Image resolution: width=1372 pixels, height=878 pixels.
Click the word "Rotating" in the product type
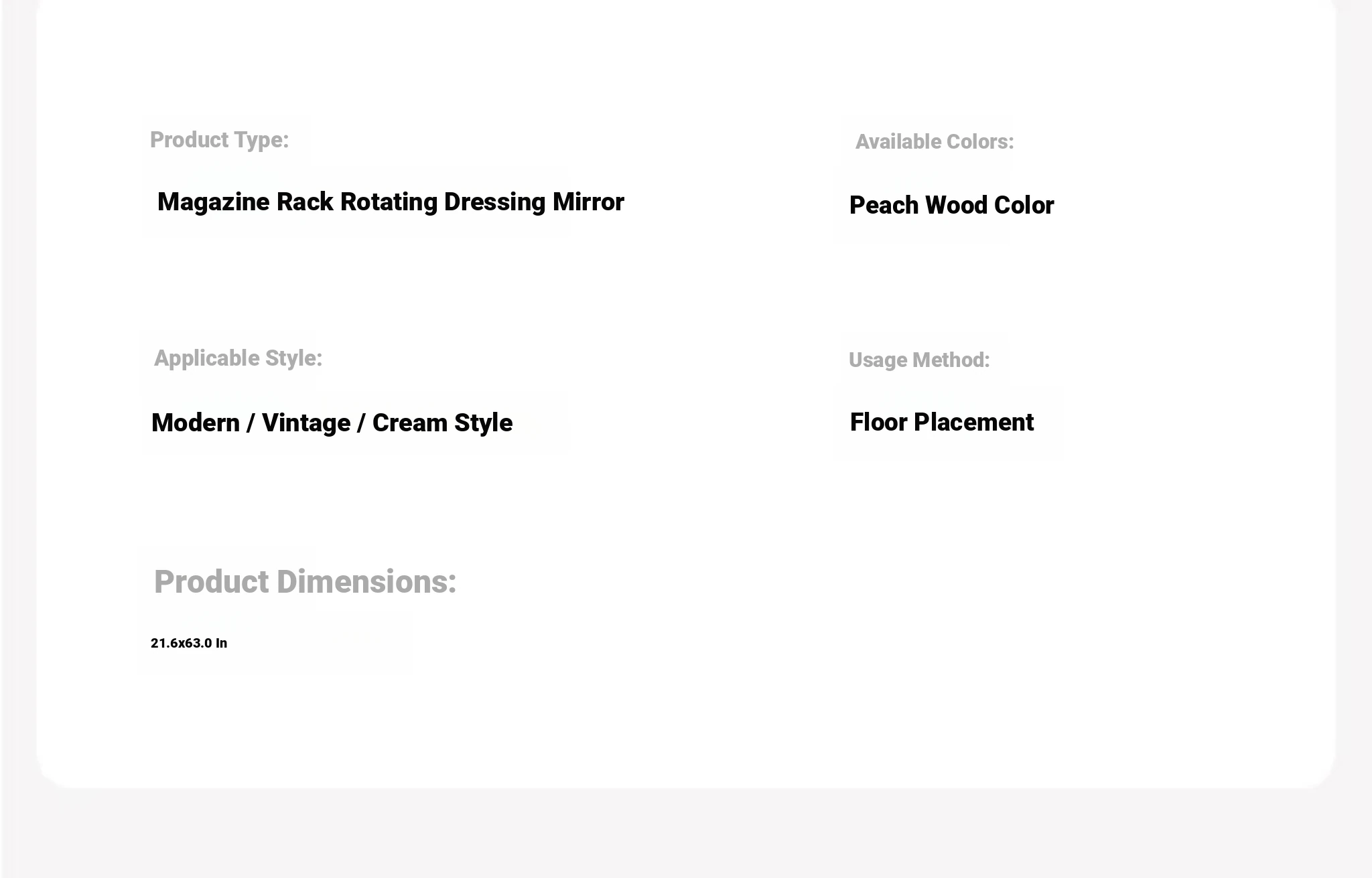pyautogui.click(x=389, y=202)
